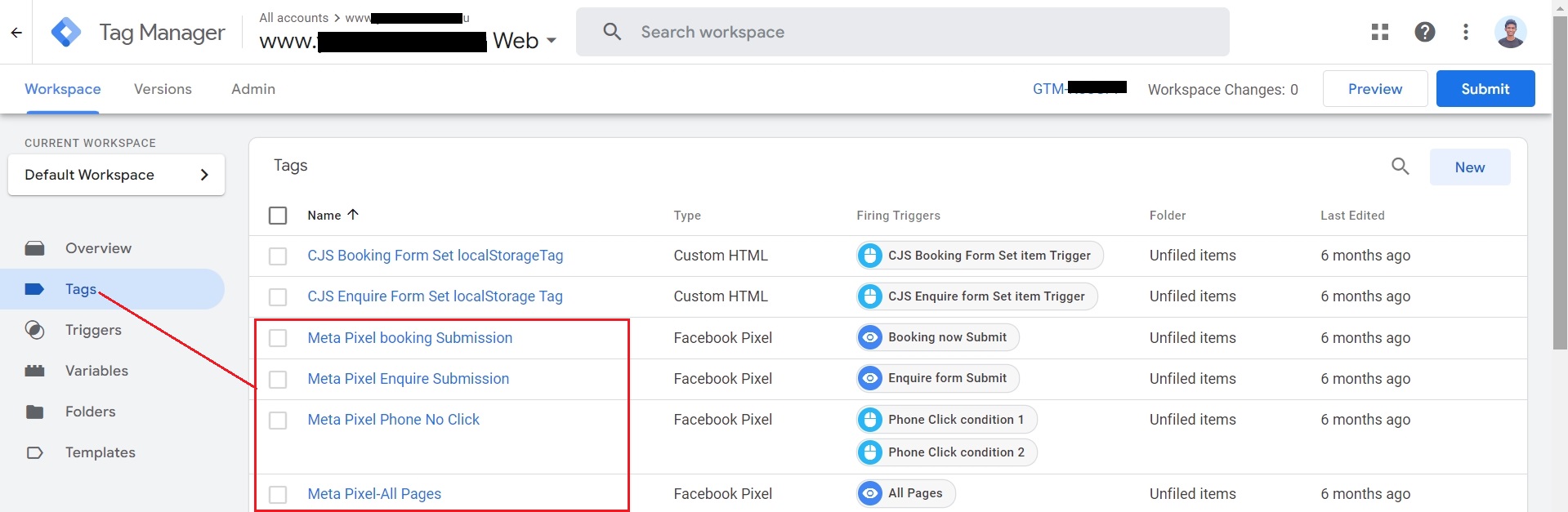Viewport: 1568px width, 512px height.
Task: Open Overview in the sidebar
Action: click(98, 248)
